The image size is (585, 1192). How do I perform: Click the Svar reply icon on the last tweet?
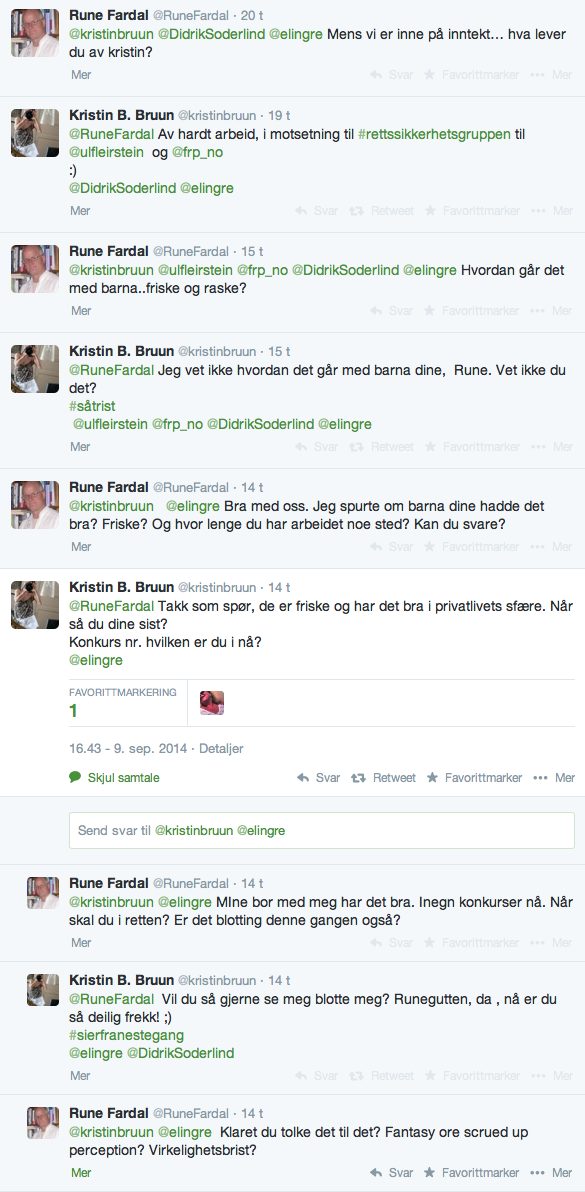click(x=391, y=1173)
